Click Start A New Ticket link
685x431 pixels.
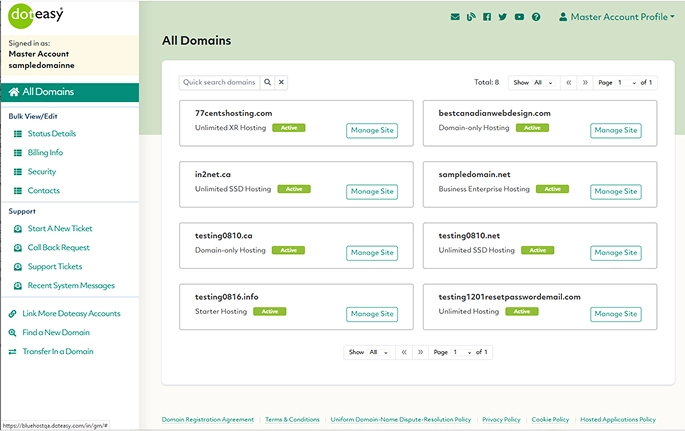(x=60, y=229)
